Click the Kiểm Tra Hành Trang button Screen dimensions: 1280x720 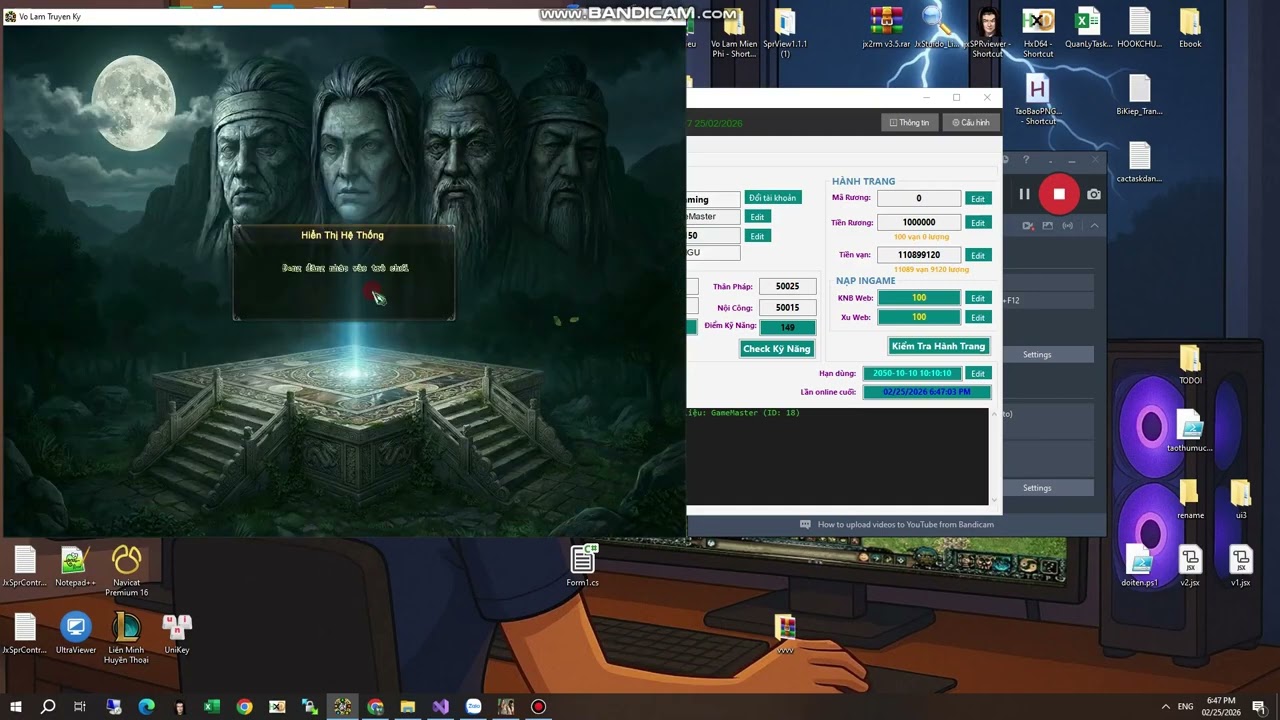tap(938, 346)
